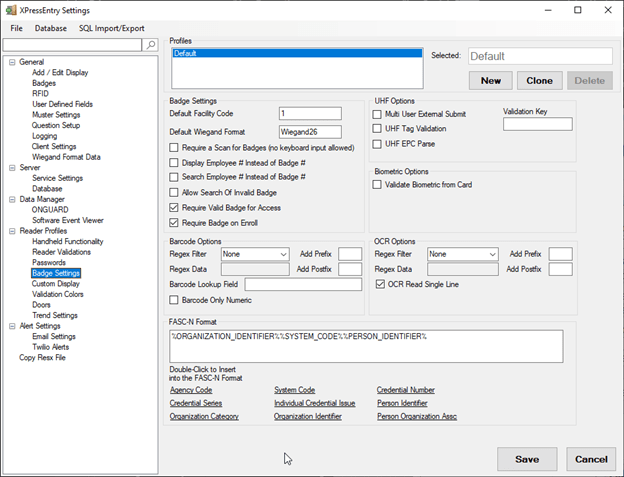Open the File menu

coord(18,28)
